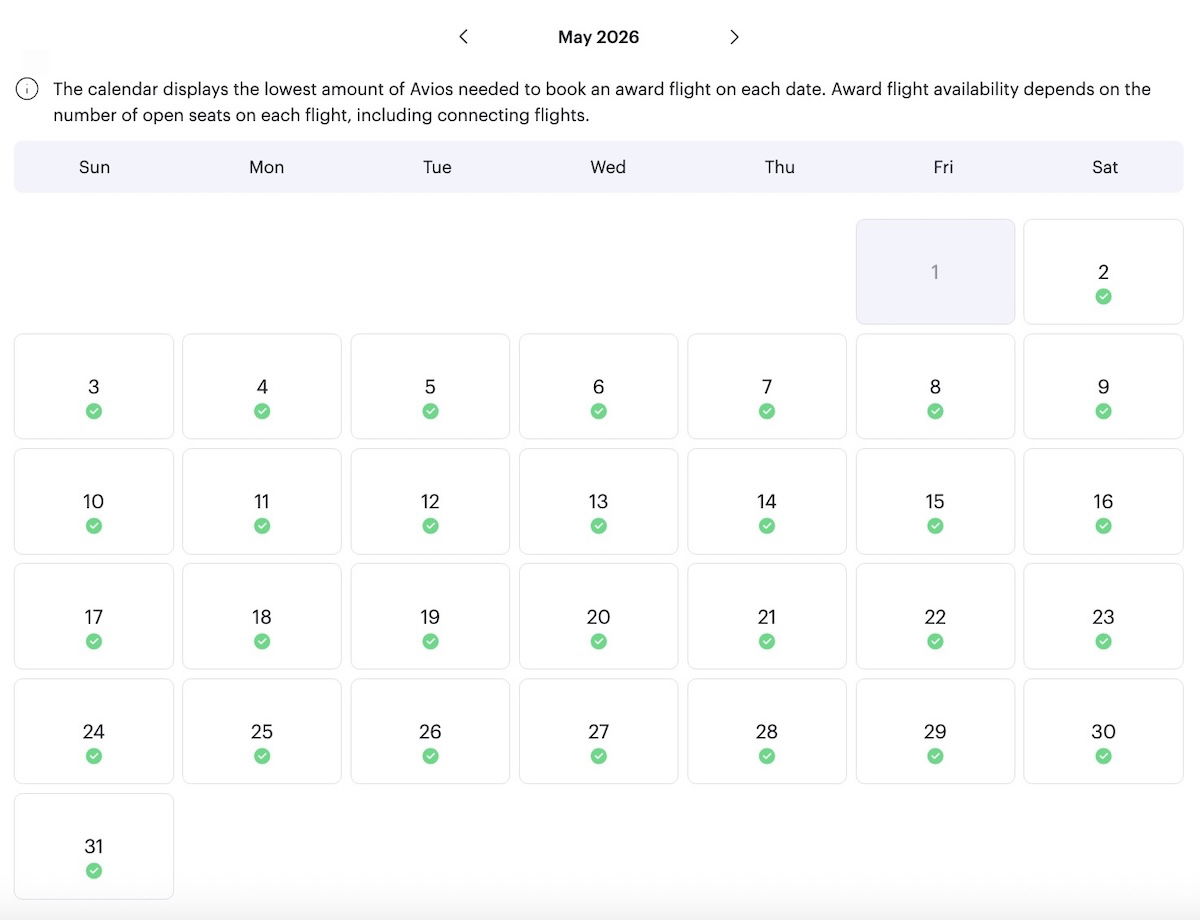
Task: Pick the date May 26
Action: coord(430,731)
